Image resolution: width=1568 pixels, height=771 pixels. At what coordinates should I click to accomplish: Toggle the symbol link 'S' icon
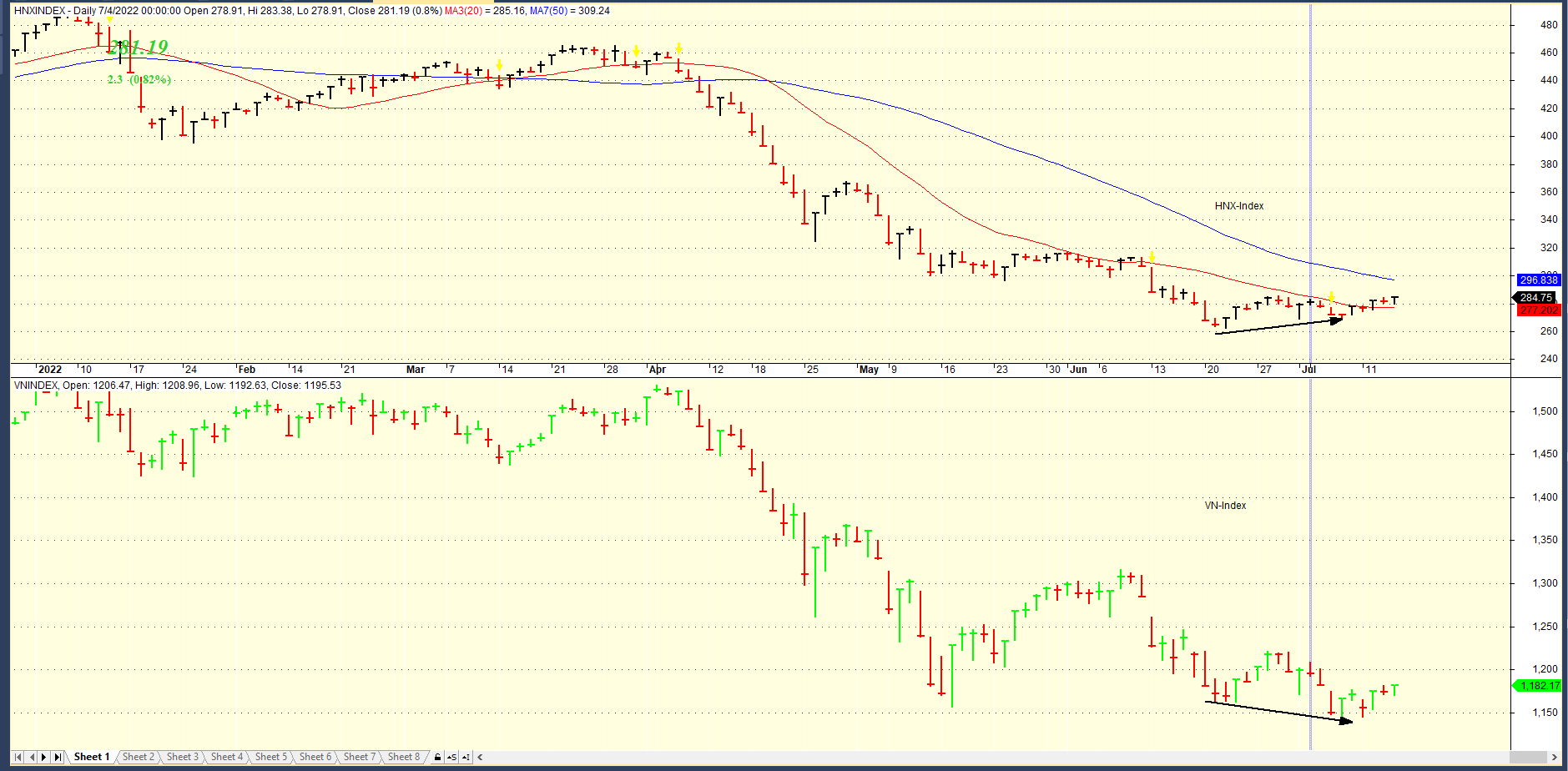[451, 757]
